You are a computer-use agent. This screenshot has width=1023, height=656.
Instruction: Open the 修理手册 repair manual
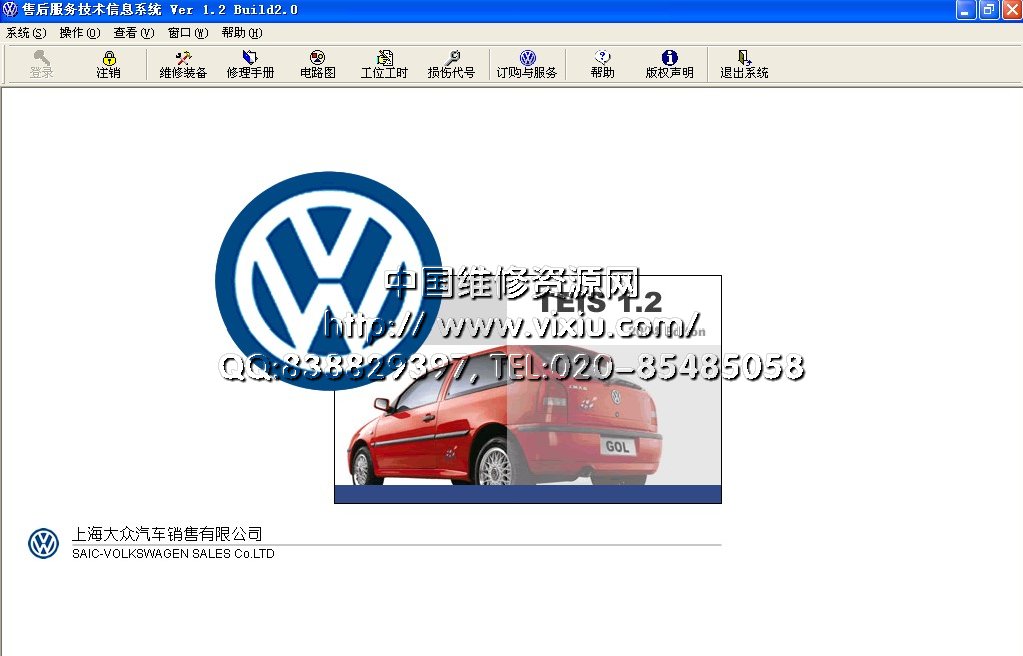tap(250, 64)
